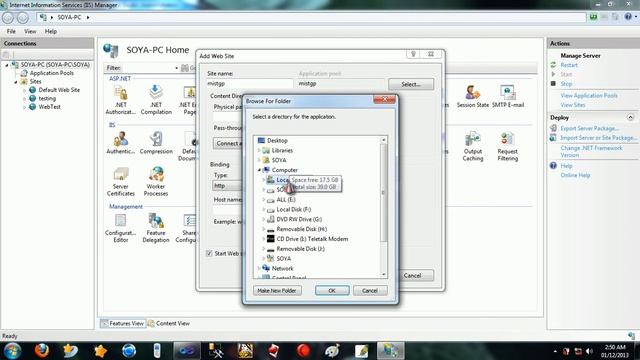Expand SOYA user folder under Desktop
The height and width of the screenshot is (360, 640).
(x=259, y=160)
